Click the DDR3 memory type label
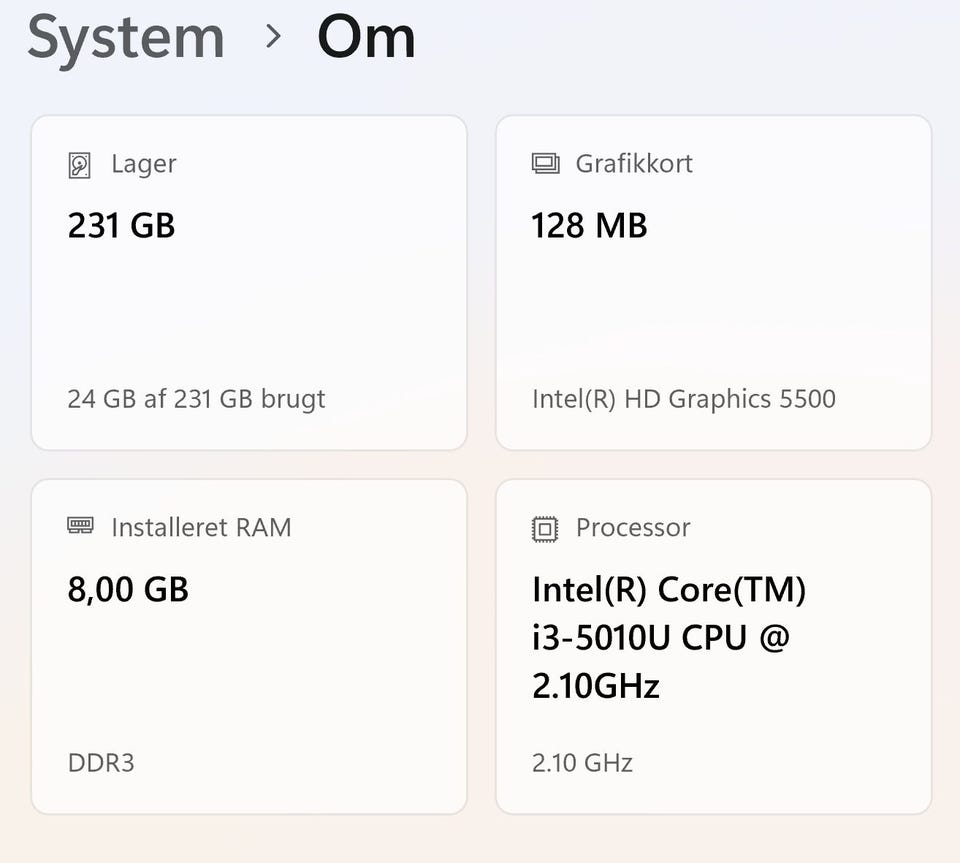Image resolution: width=960 pixels, height=863 pixels. point(101,763)
